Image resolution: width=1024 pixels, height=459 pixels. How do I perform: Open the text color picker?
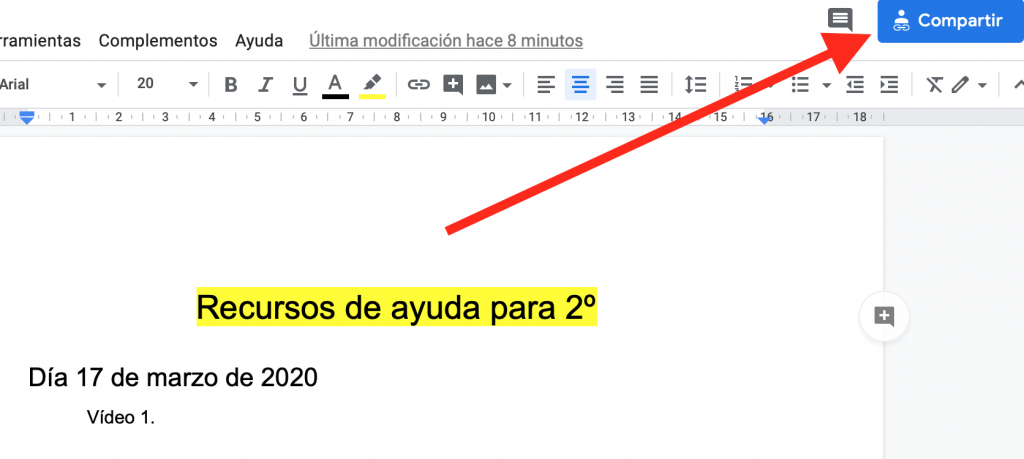[x=335, y=86]
